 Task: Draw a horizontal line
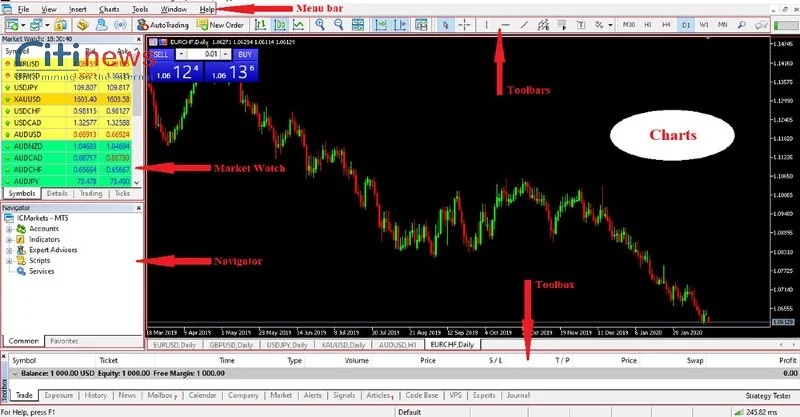505,24
